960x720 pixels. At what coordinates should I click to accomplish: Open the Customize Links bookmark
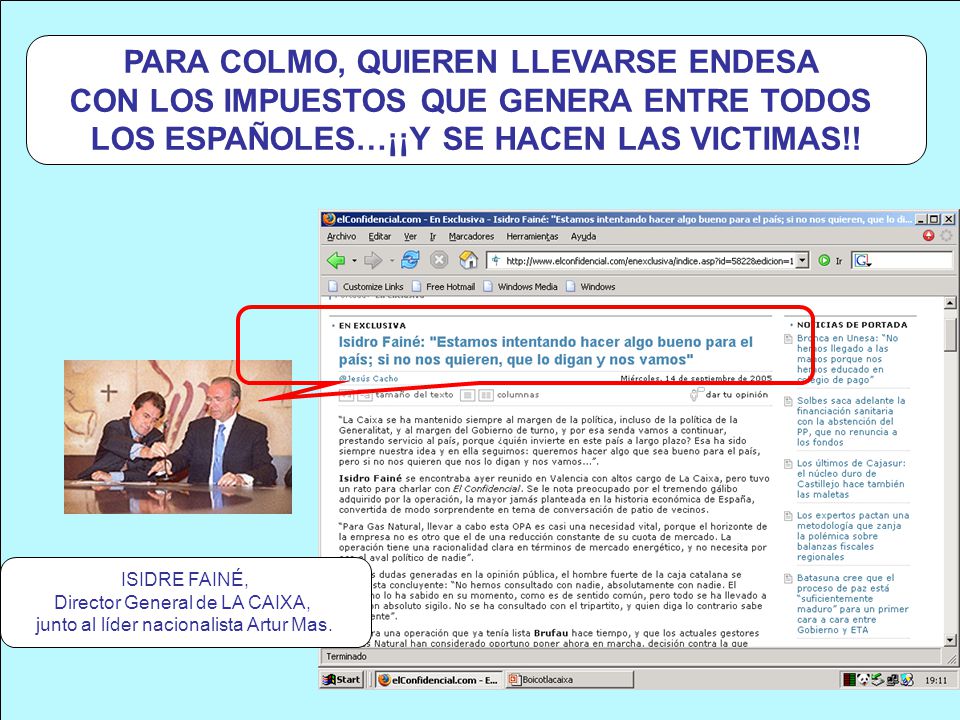coord(366,287)
